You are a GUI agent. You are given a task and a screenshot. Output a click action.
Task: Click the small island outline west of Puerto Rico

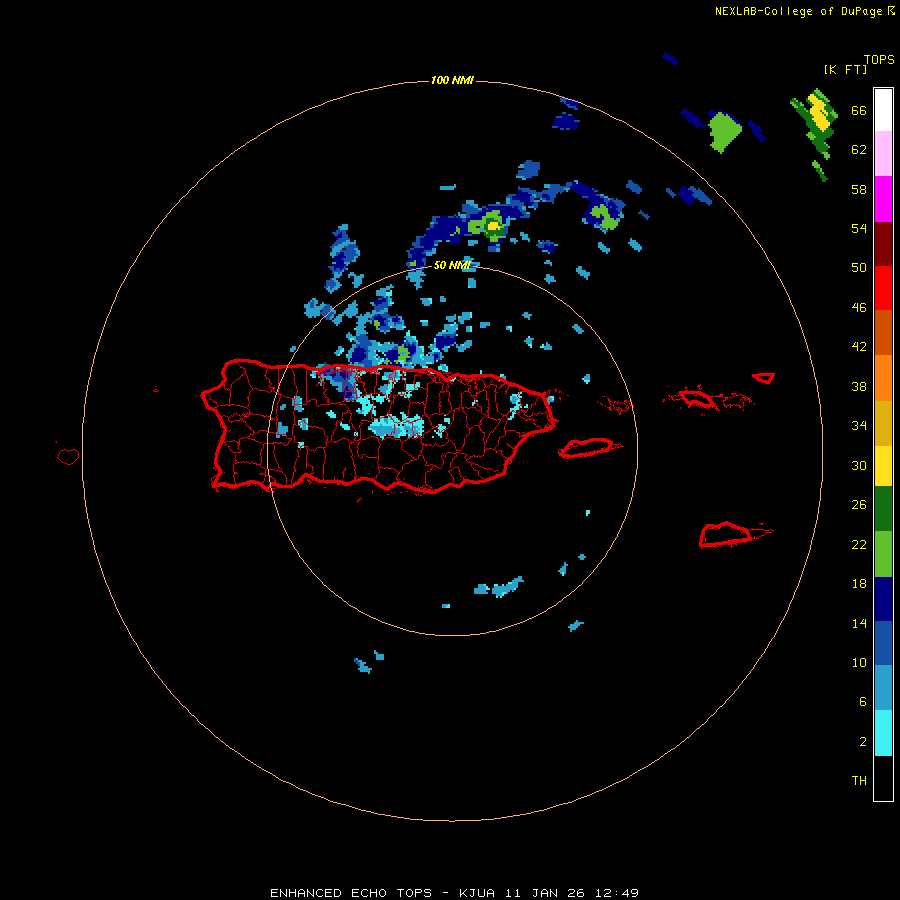point(68,456)
